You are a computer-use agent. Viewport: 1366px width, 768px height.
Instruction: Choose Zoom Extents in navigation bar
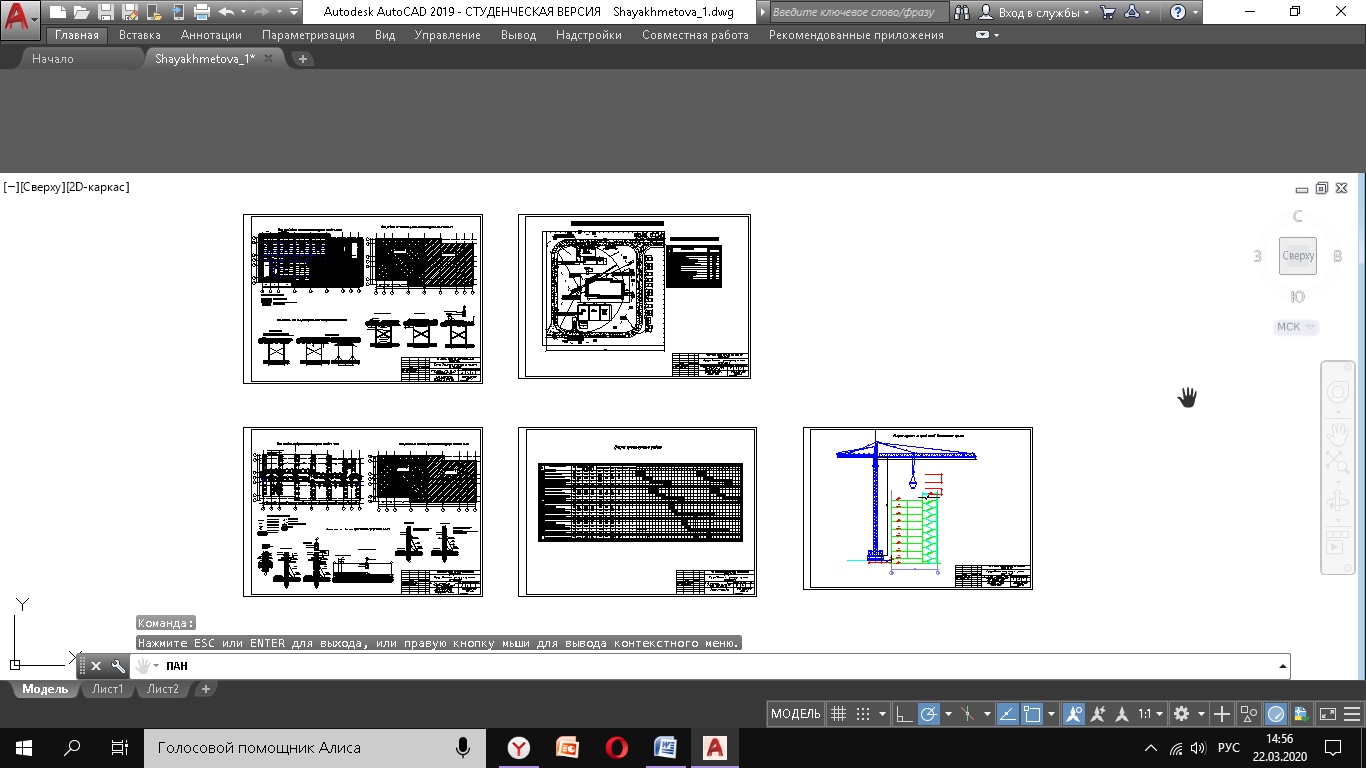click(1337, 461)
